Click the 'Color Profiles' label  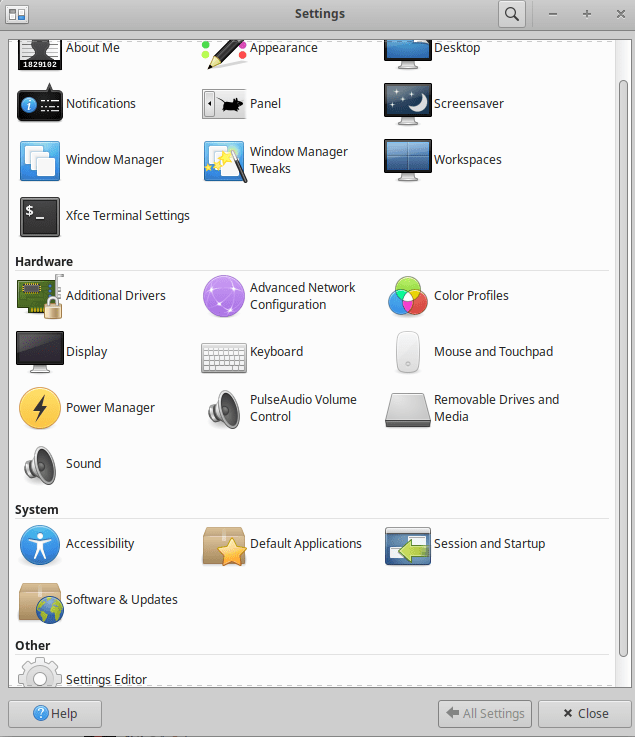point(471,296)
